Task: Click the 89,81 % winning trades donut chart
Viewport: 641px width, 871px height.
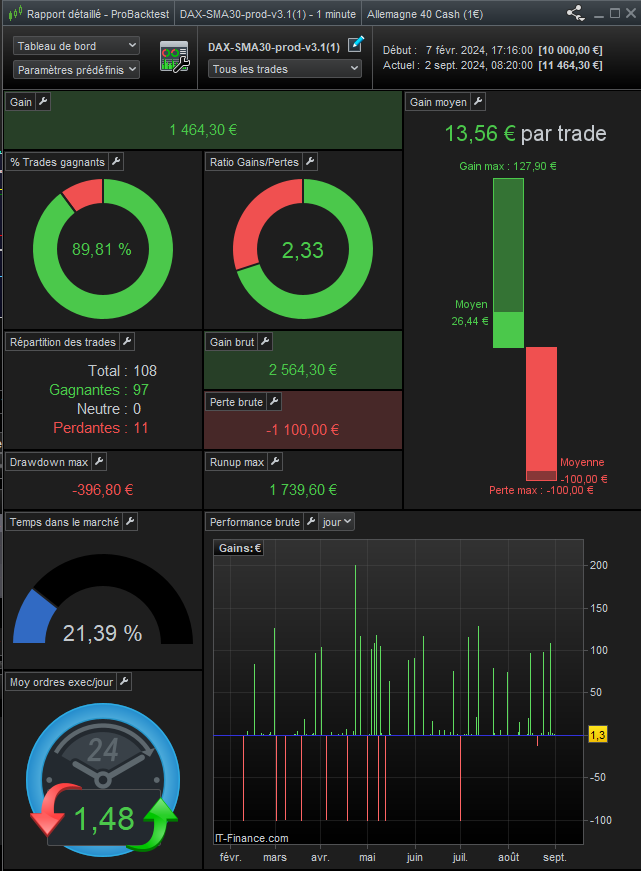Action: point(103,249)
